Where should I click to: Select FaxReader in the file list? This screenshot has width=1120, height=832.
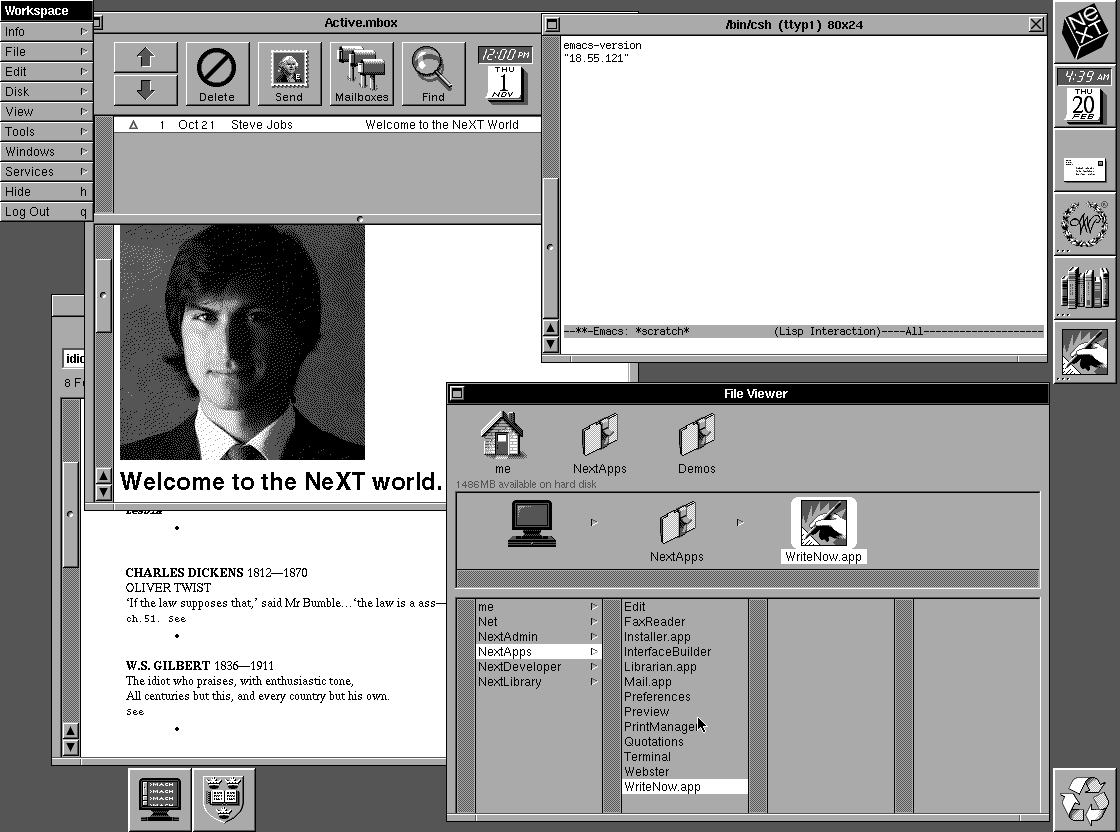685,622
